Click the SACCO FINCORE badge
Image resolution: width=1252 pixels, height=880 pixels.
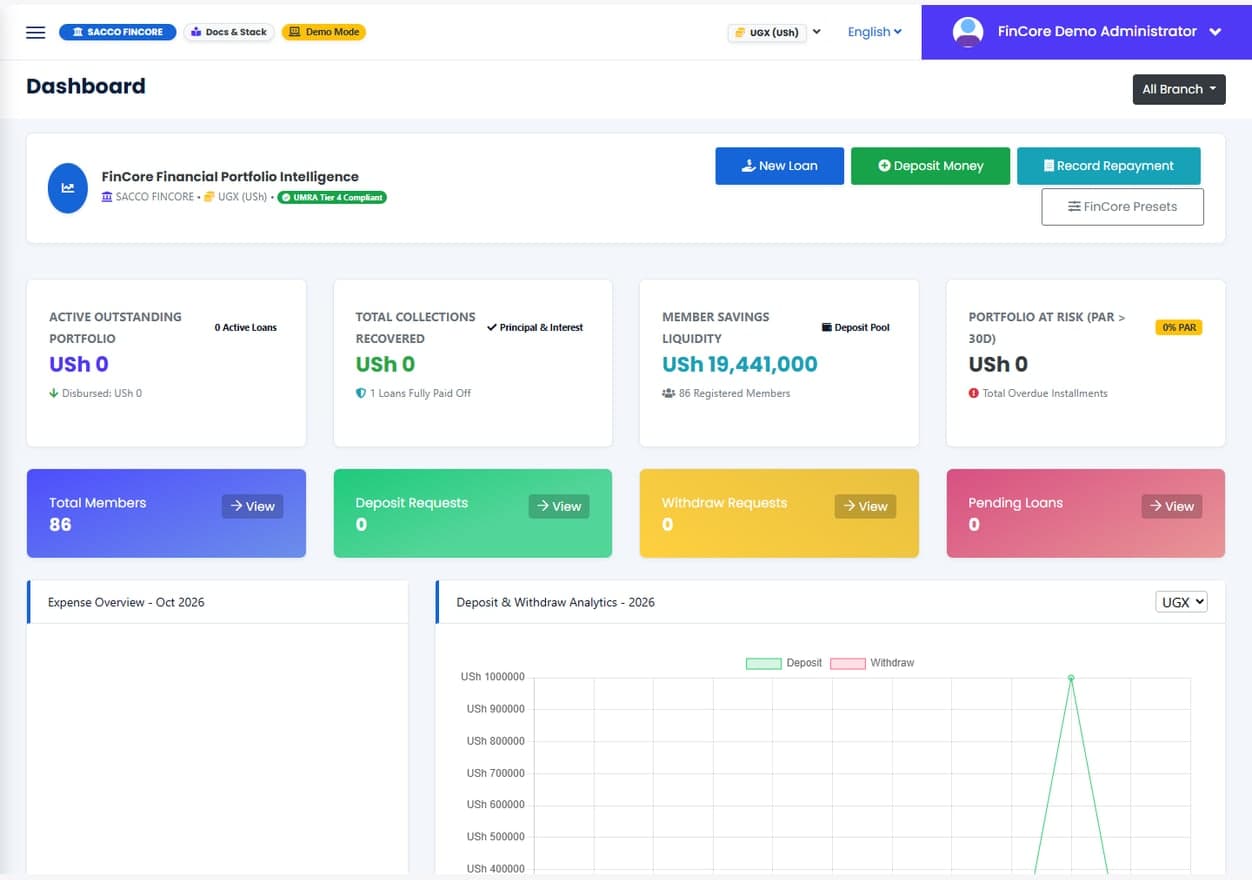click(118, 32)
